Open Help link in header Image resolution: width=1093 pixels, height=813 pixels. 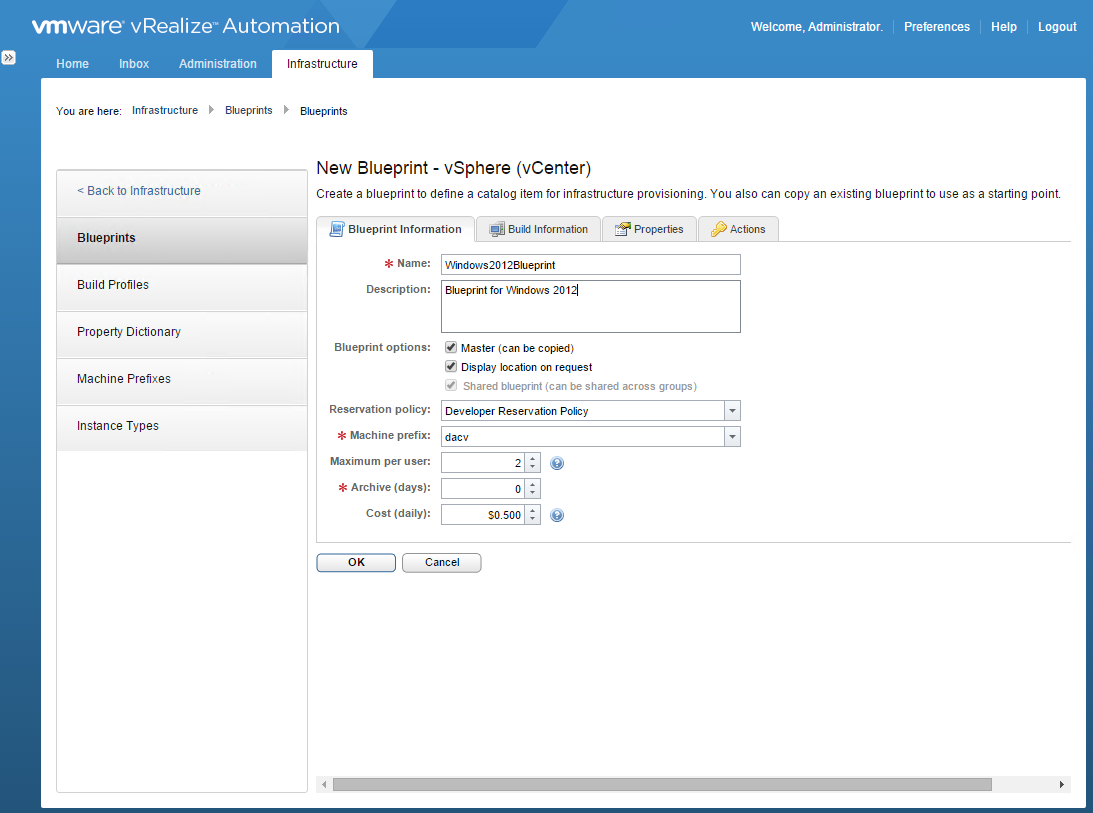pyautogui.click(x=1004, y=26)
